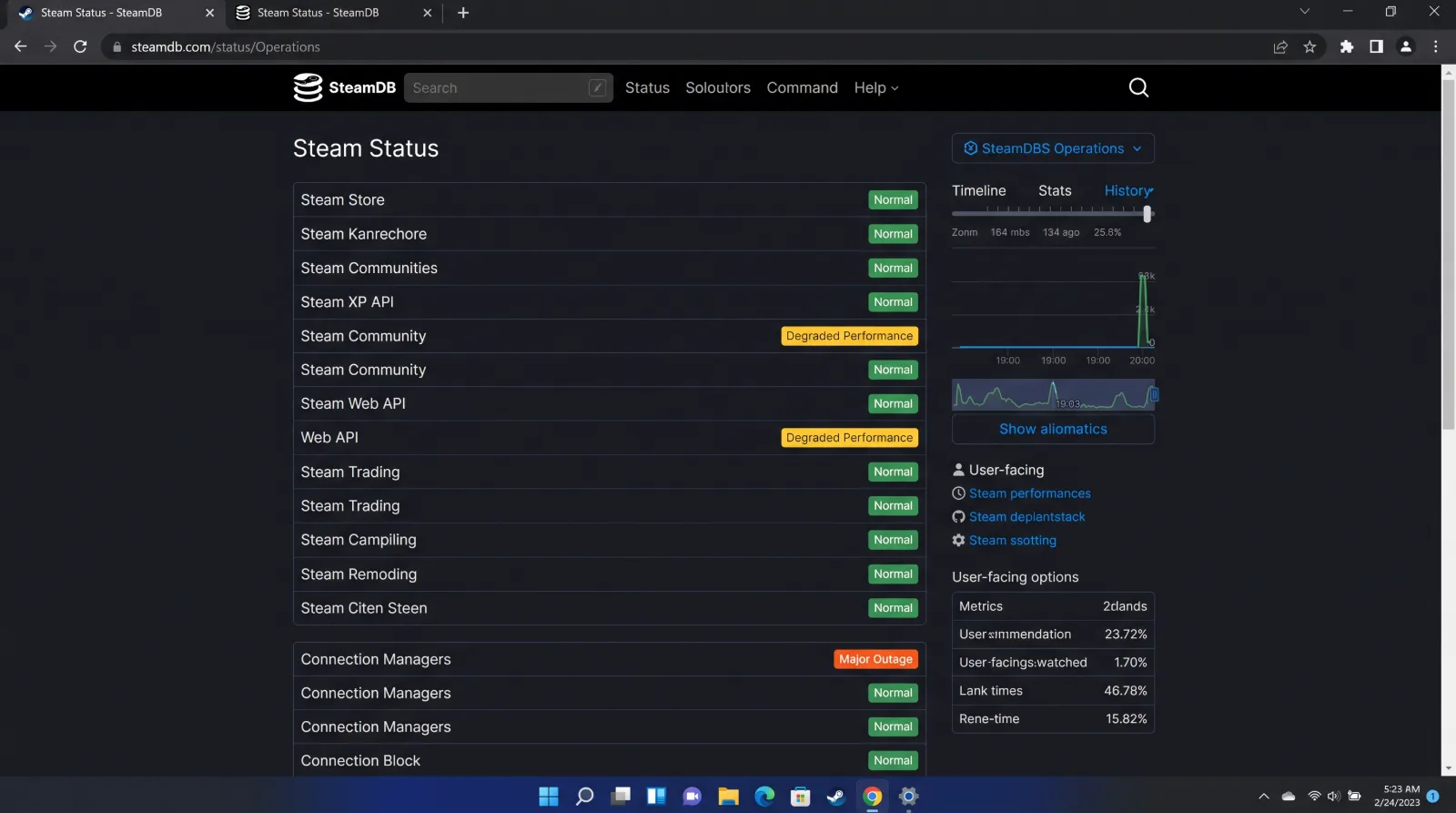Screen dimensions: 1456x813
Task: Share this page using the share icon
Action: click(x=1280, y=46)
